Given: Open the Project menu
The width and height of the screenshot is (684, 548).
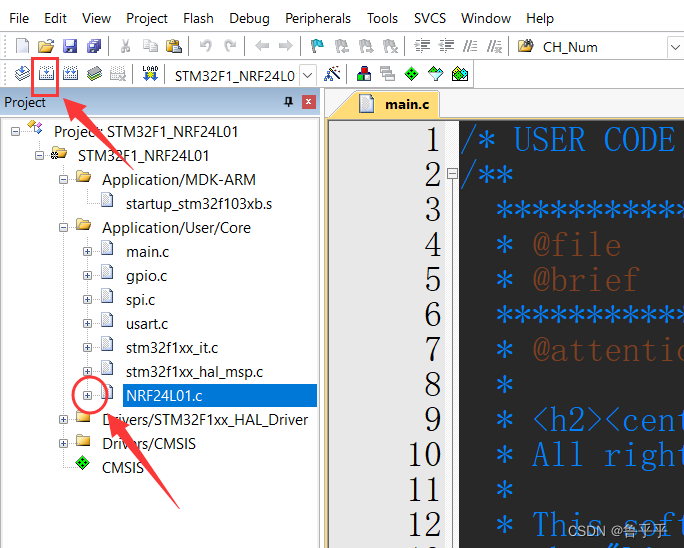Looking at the screenshot, I should [147, 18].
